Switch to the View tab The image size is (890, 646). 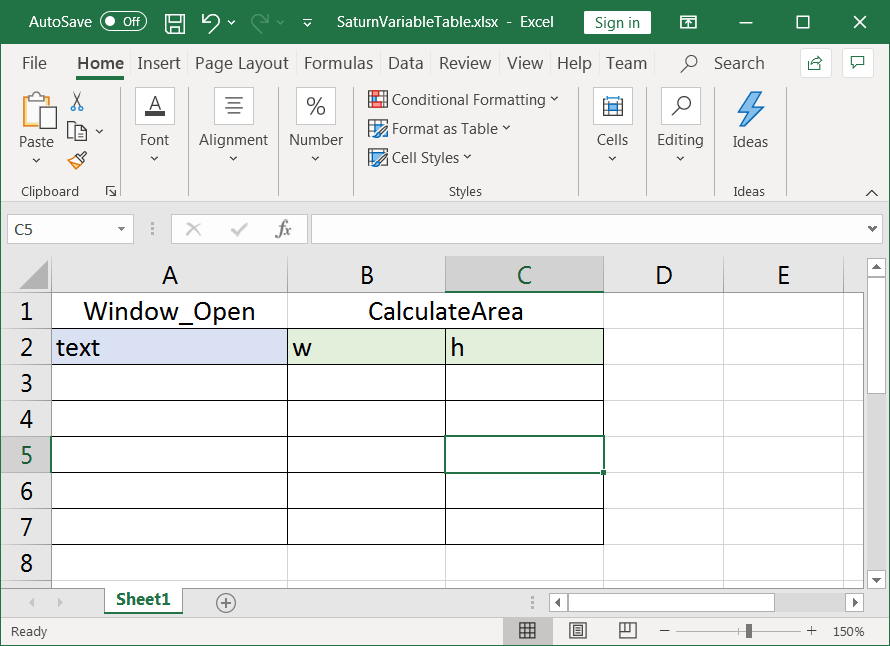[524, 63]
